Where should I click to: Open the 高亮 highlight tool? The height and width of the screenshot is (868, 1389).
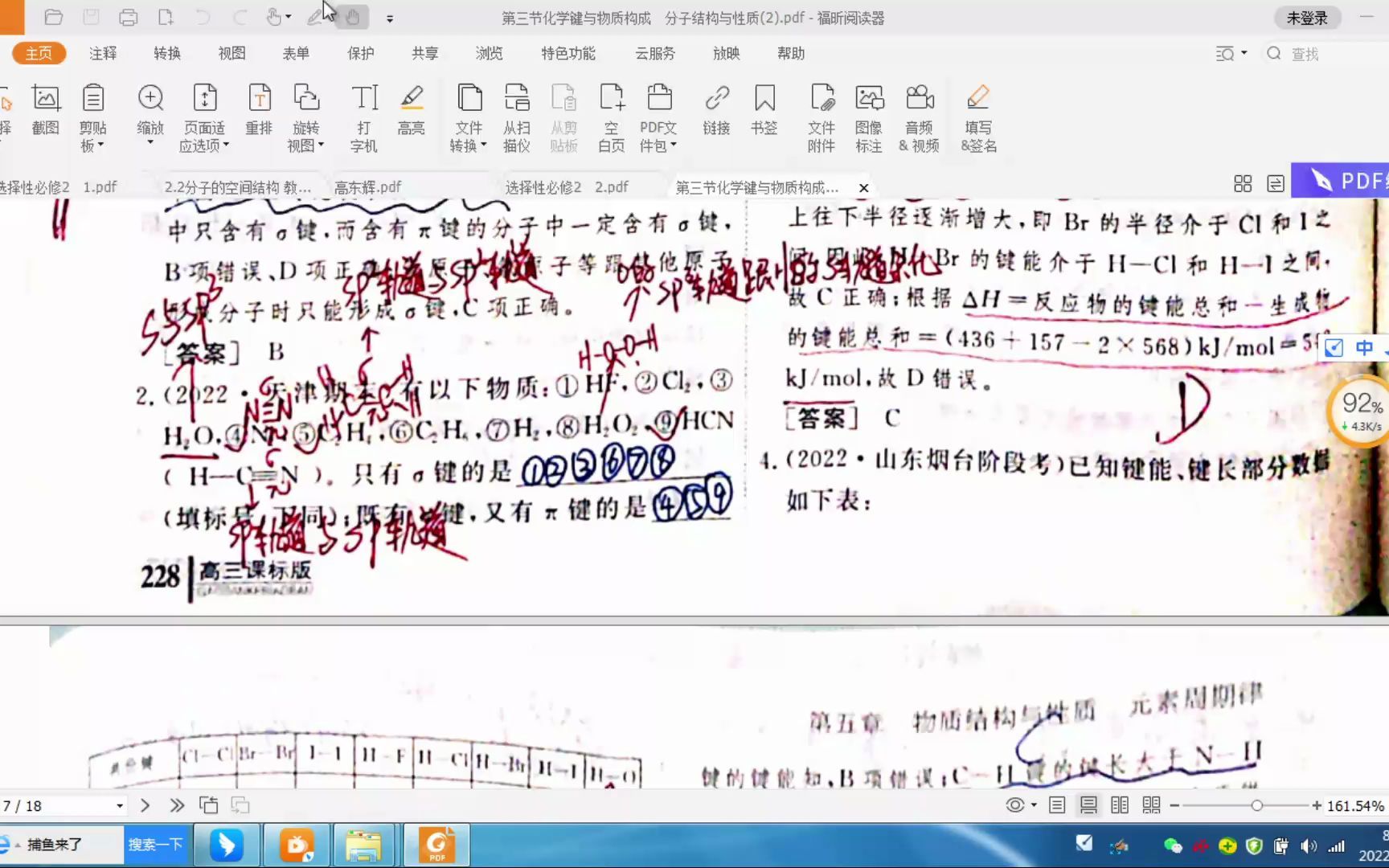[x=411, y=113]
